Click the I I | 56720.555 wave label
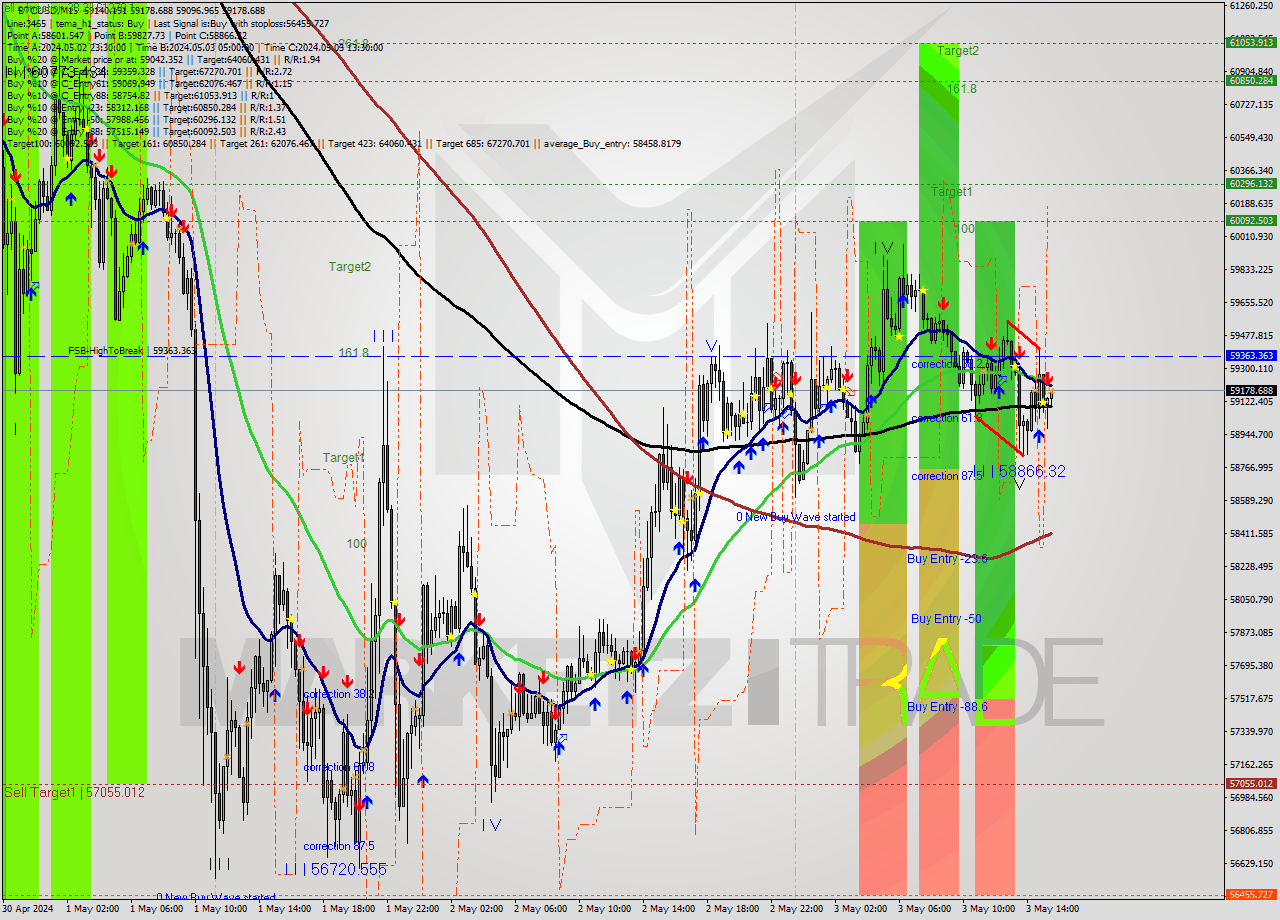This screenshot has width=1280, height=920. (334, 870)
